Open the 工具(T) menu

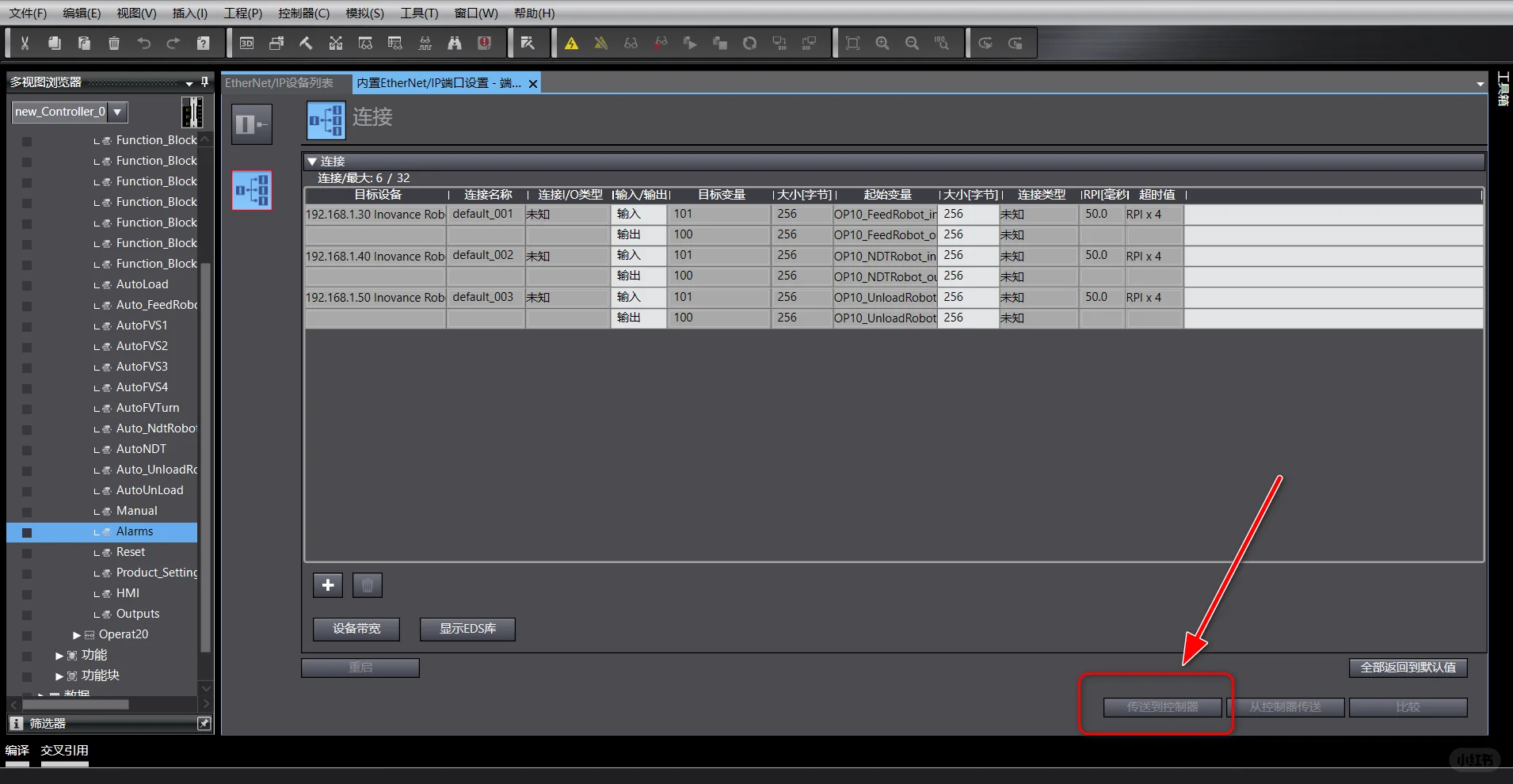(419, 13)
